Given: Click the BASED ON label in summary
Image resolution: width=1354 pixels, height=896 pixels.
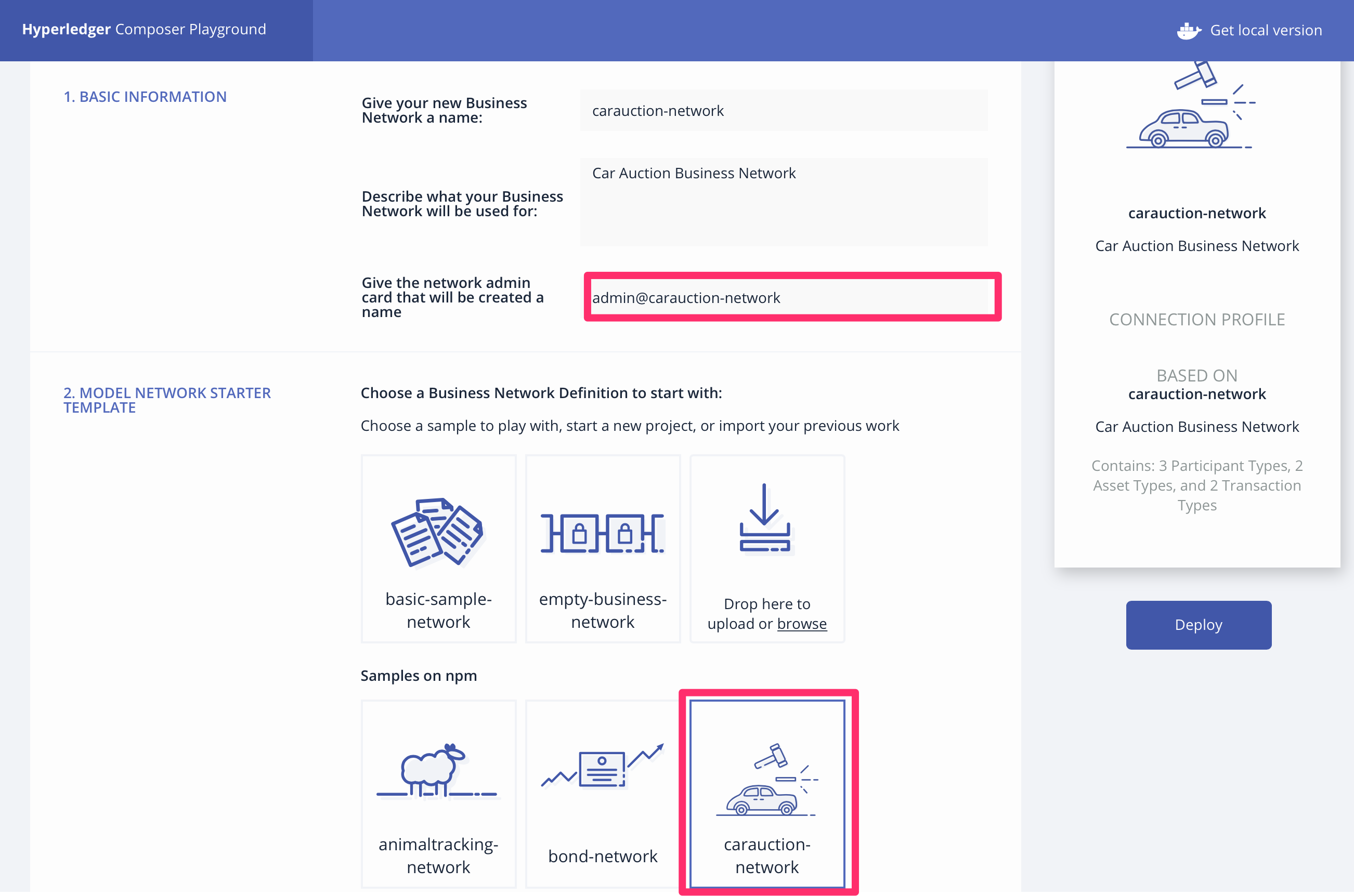Looking at the screenshot, I should click(1197, 375).
